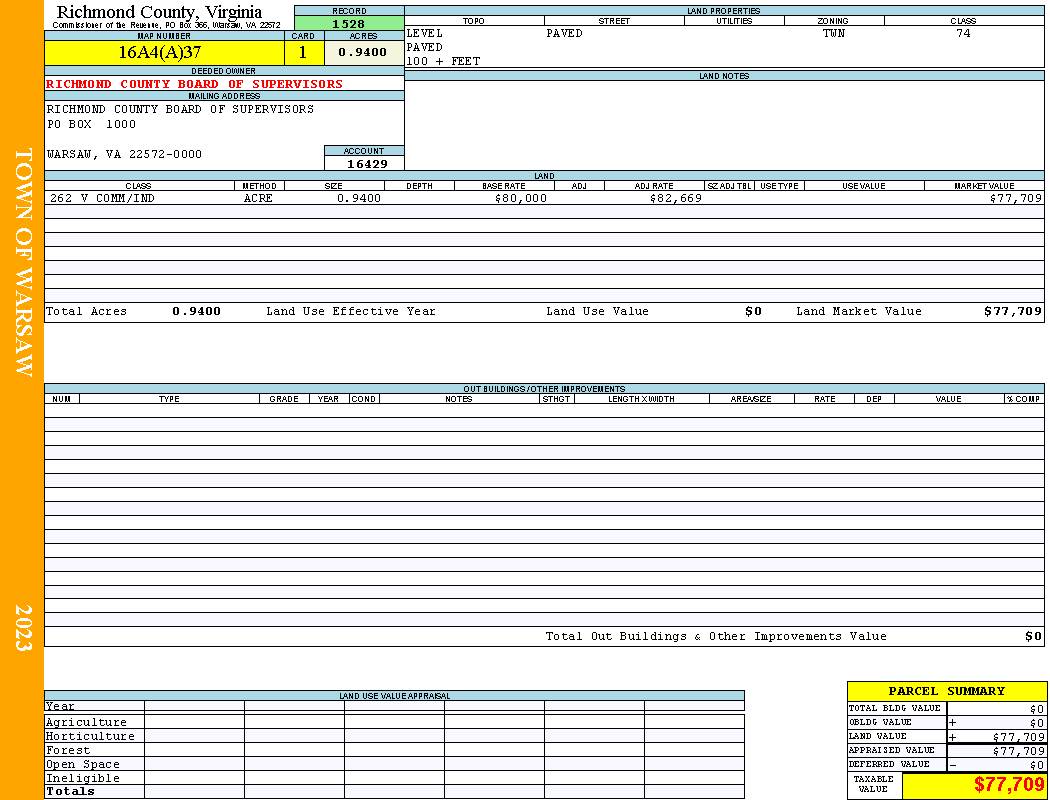
Task: Click the account number 16429
Action: [367, 164]
